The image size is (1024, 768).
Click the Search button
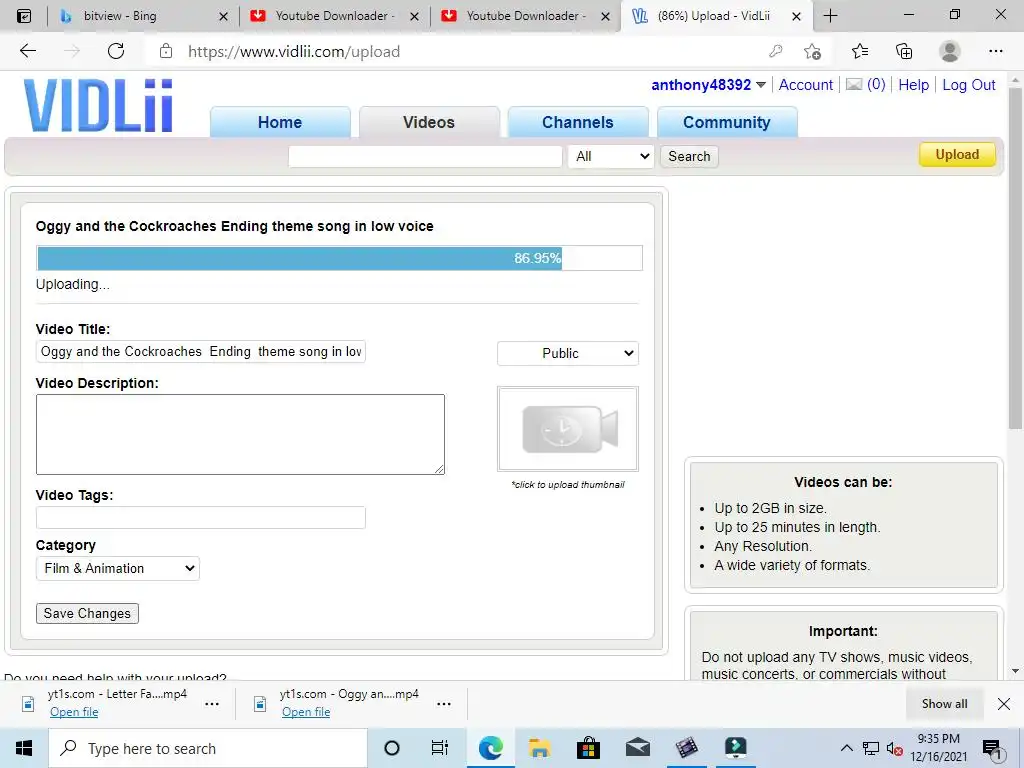tap(689, 156)
